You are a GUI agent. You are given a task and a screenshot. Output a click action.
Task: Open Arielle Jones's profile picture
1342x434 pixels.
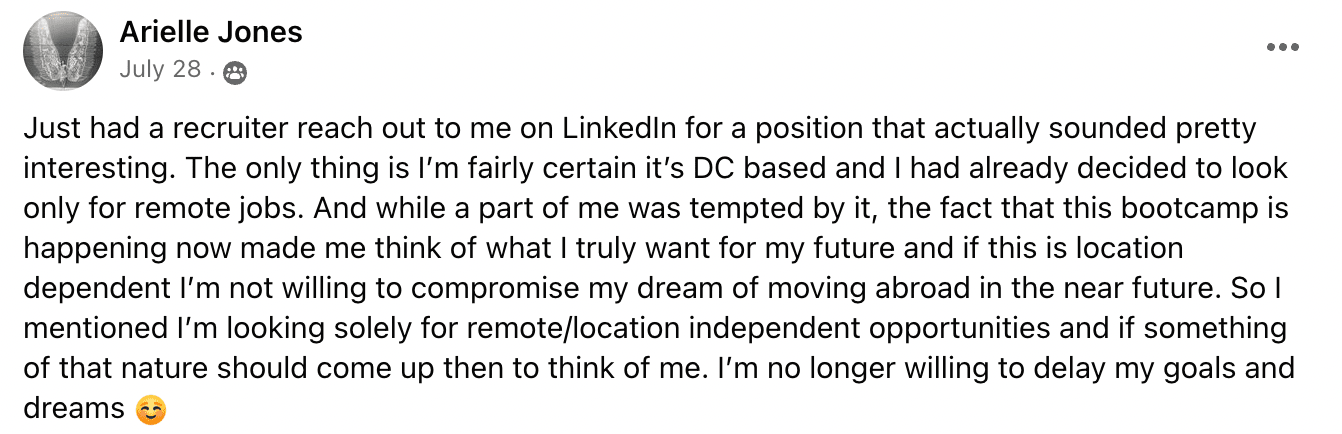pyautogui.click(x=63, y=51)
